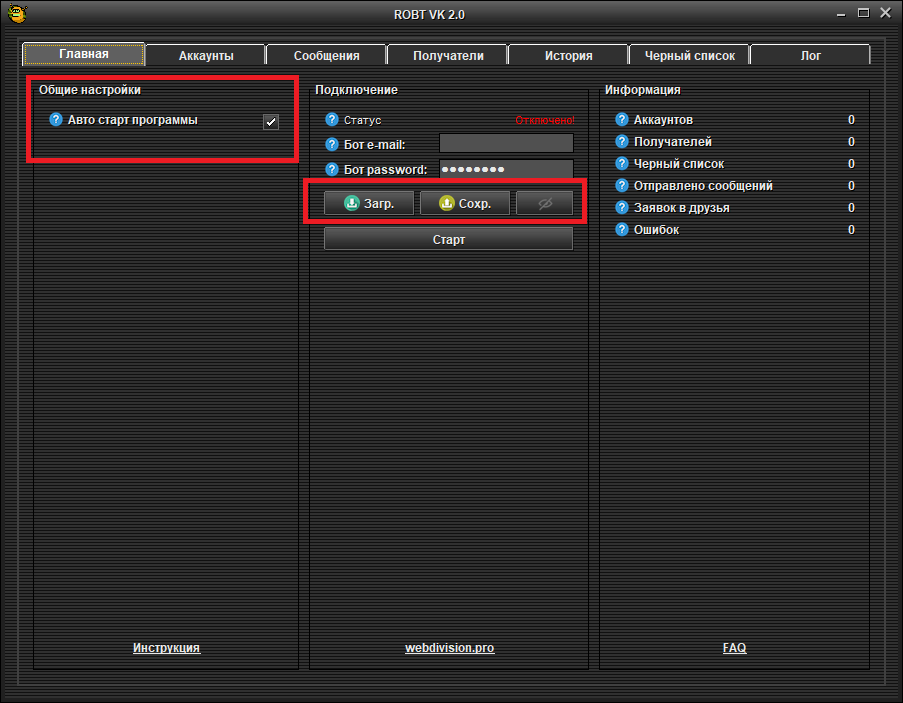Click help icon next to Заявок в друзья
Screen dimensions: 903x703
[x=621, y=208]
